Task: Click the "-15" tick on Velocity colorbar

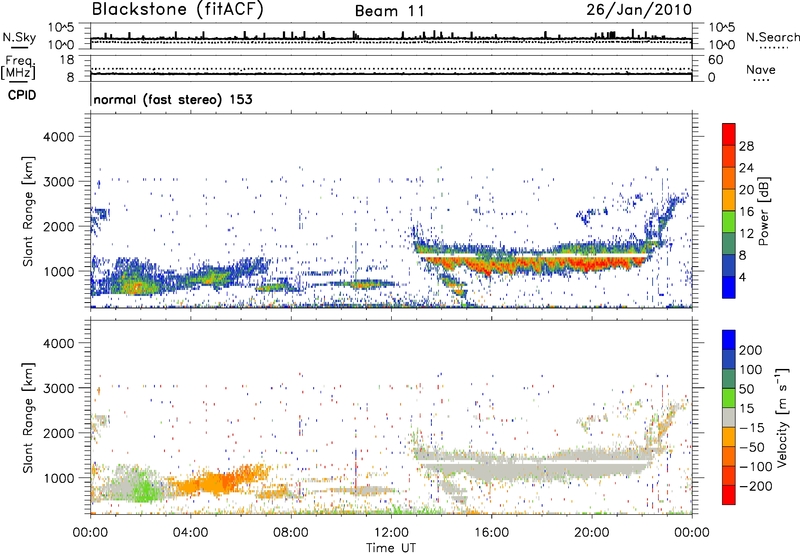Action: 752,428
